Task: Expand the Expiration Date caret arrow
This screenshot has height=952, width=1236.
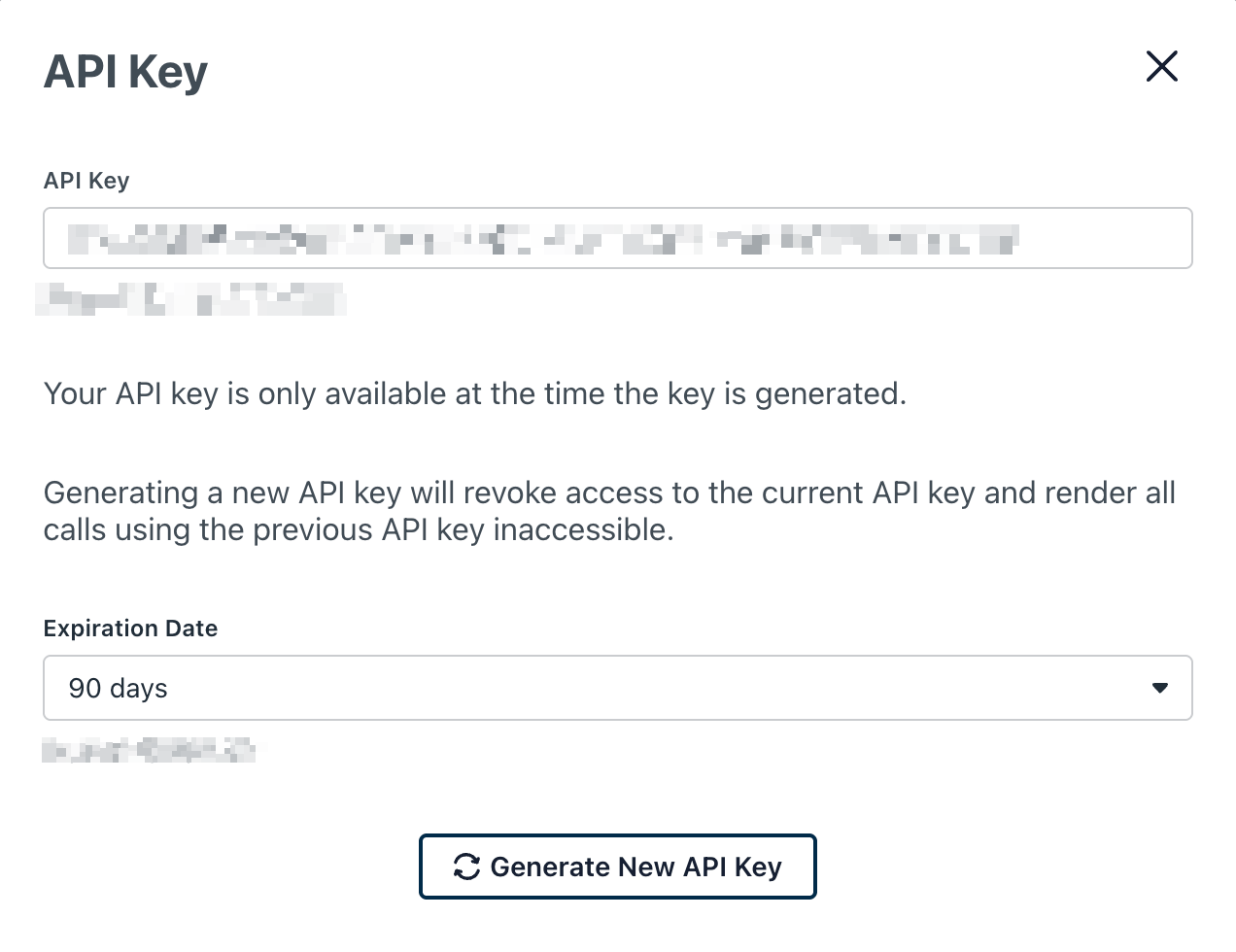Action: click(1159, 688)
